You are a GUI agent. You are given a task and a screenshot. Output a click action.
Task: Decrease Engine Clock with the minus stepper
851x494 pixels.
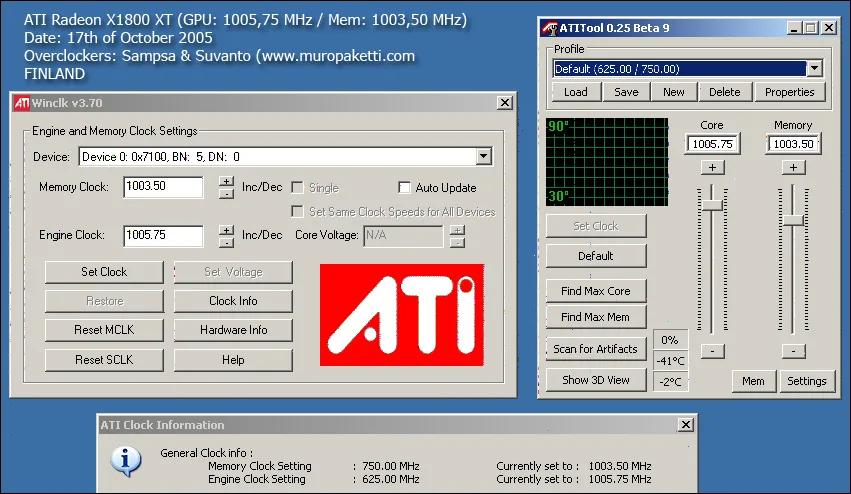click(x=226, y=242)
